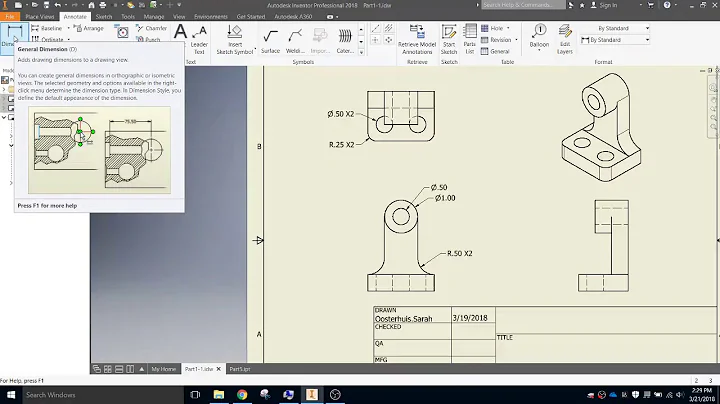
Task: Switch to the Place Views tab
Action: click(39, 17)
